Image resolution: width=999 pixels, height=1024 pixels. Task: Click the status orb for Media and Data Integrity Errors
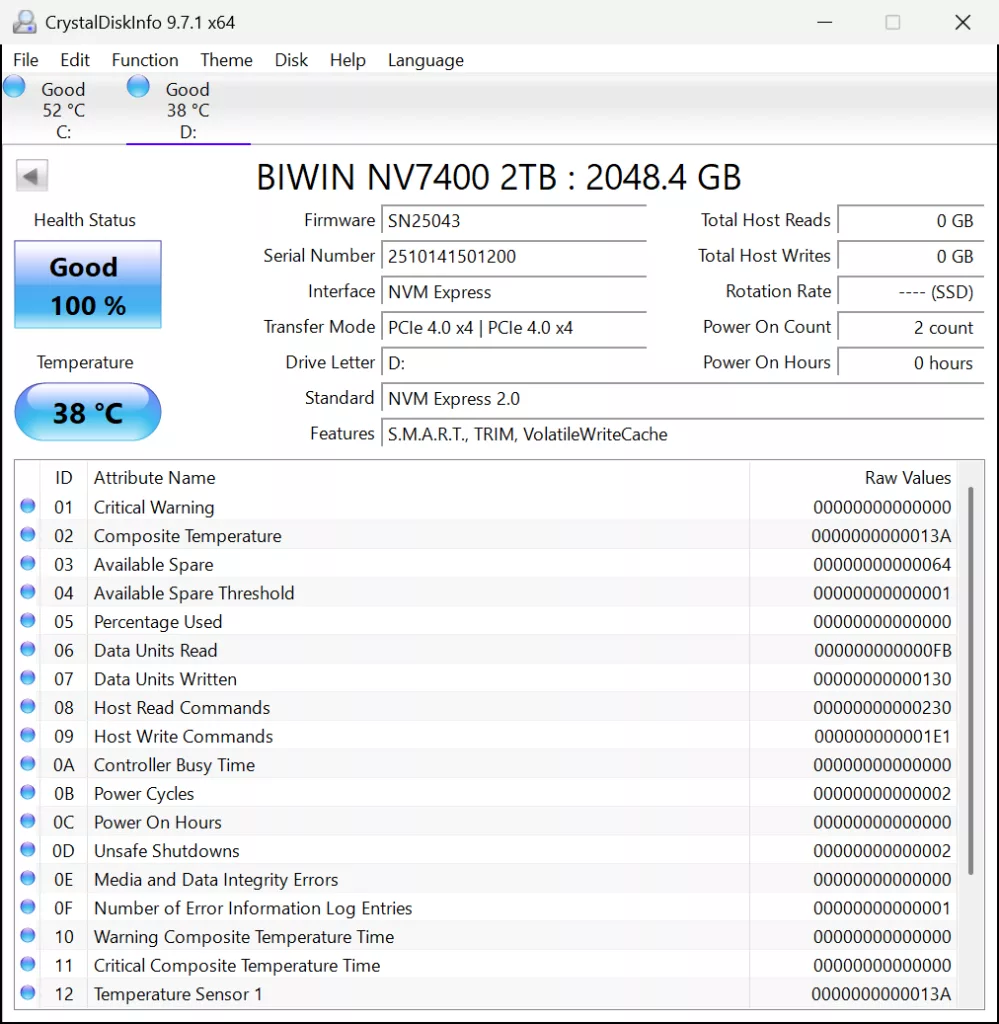click(27, 878)
